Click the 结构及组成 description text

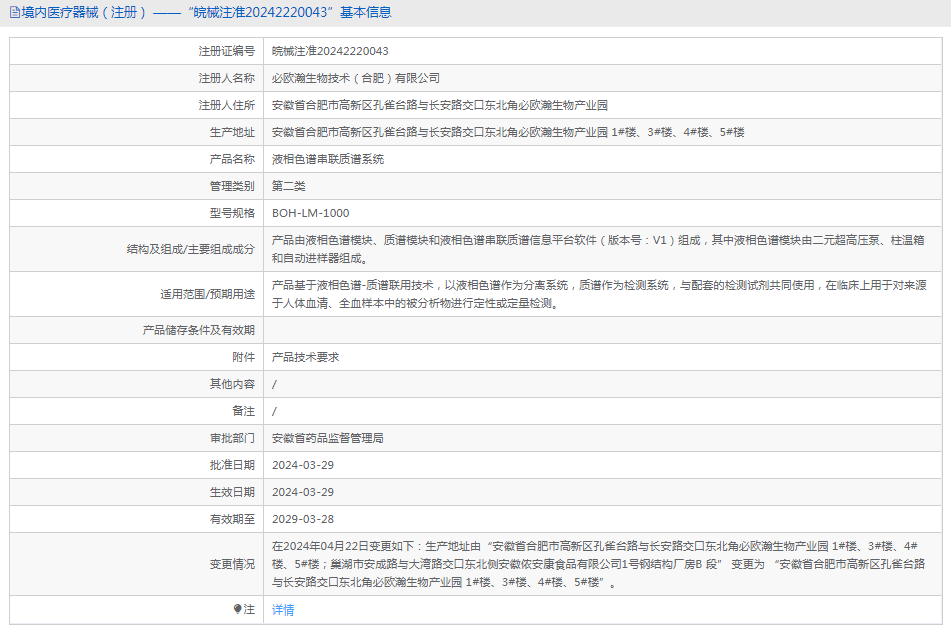(x=598, y=249)
